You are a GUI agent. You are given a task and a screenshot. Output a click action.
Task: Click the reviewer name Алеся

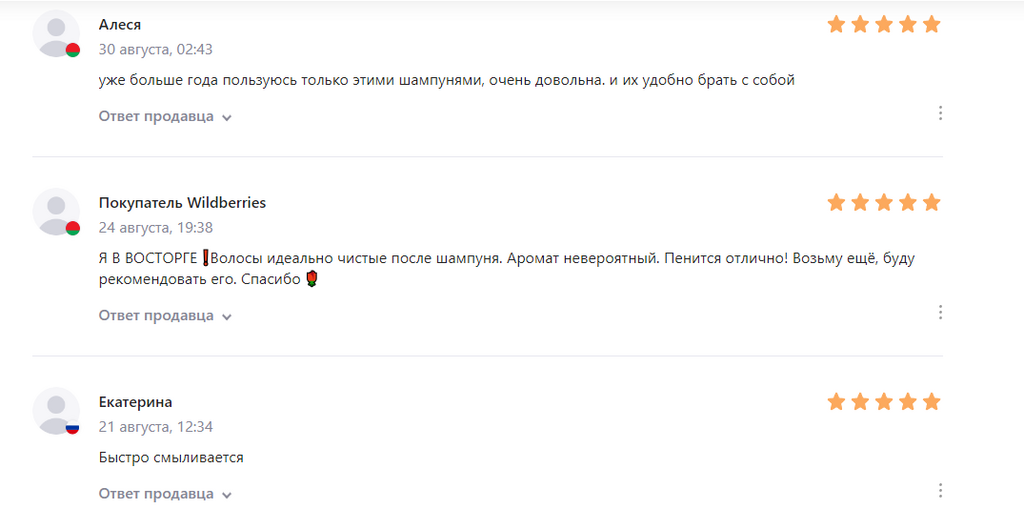(120, 24)
